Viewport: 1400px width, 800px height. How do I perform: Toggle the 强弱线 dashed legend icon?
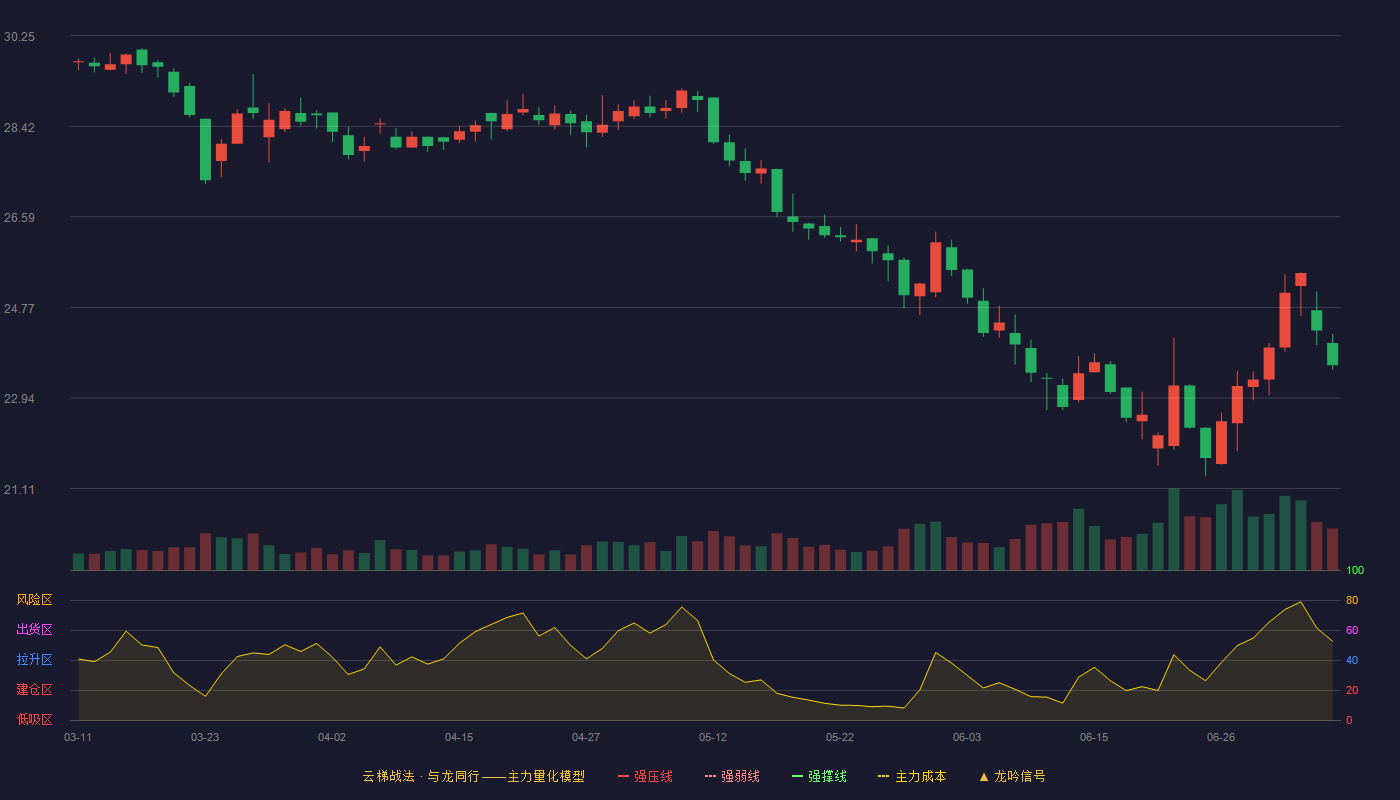(x=710, y=776)
